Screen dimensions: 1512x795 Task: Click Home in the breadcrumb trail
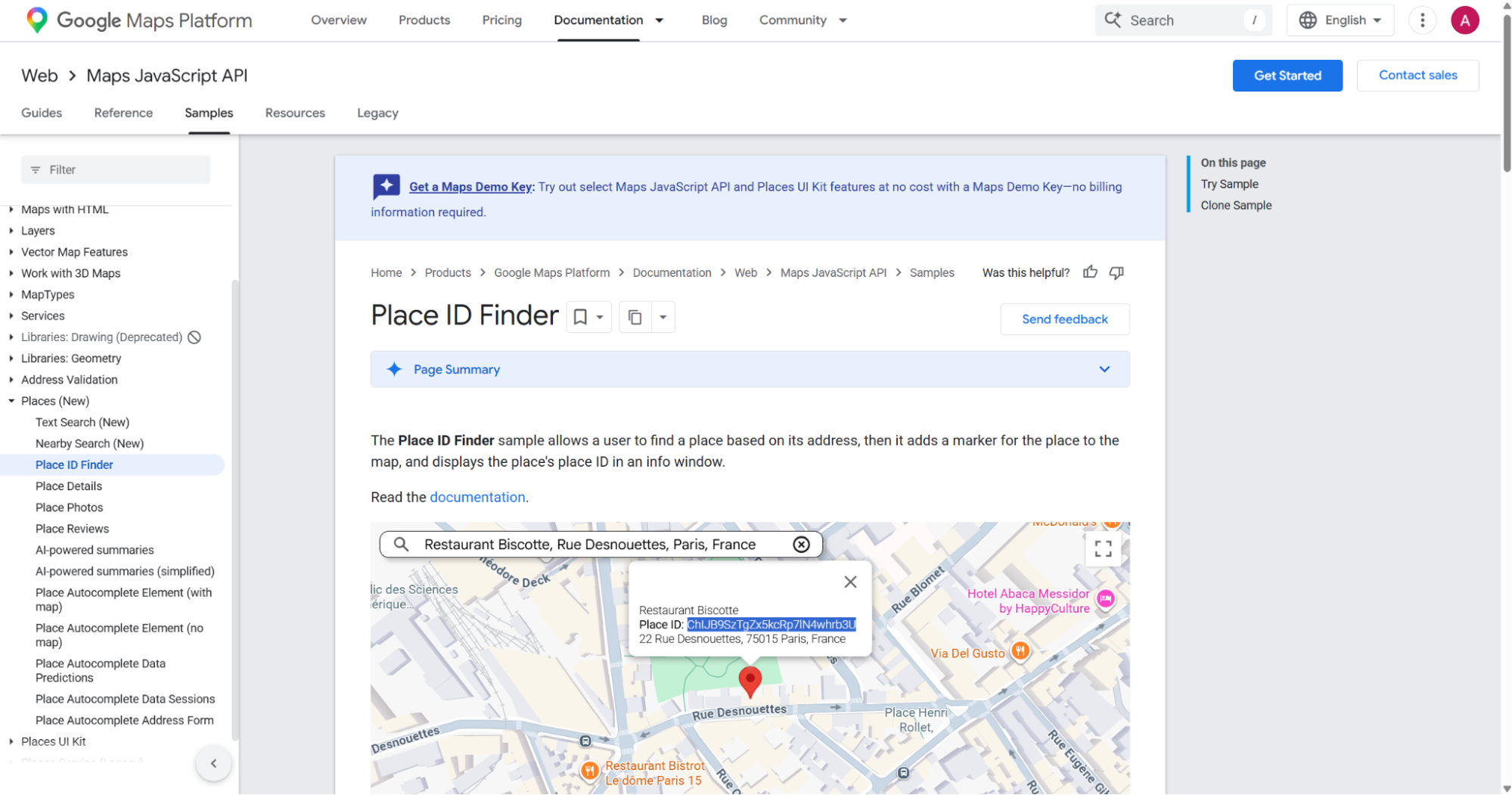pos(387,272)
